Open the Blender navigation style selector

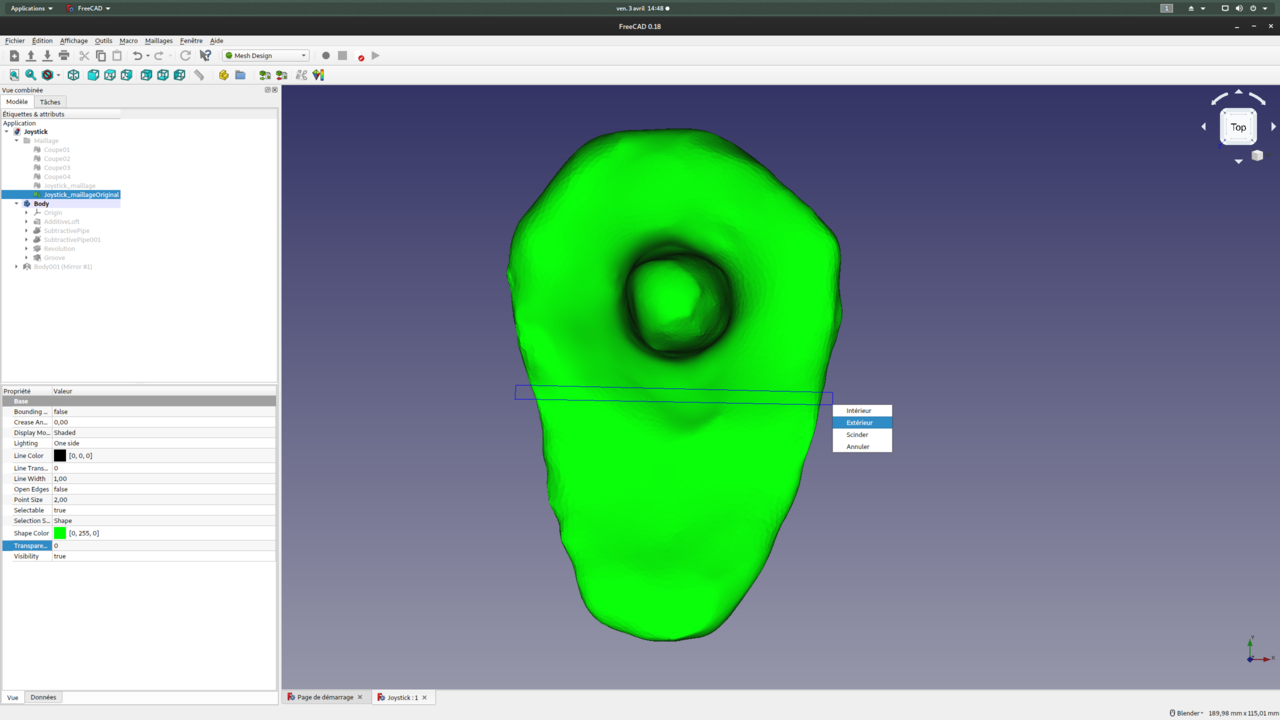1187,713
